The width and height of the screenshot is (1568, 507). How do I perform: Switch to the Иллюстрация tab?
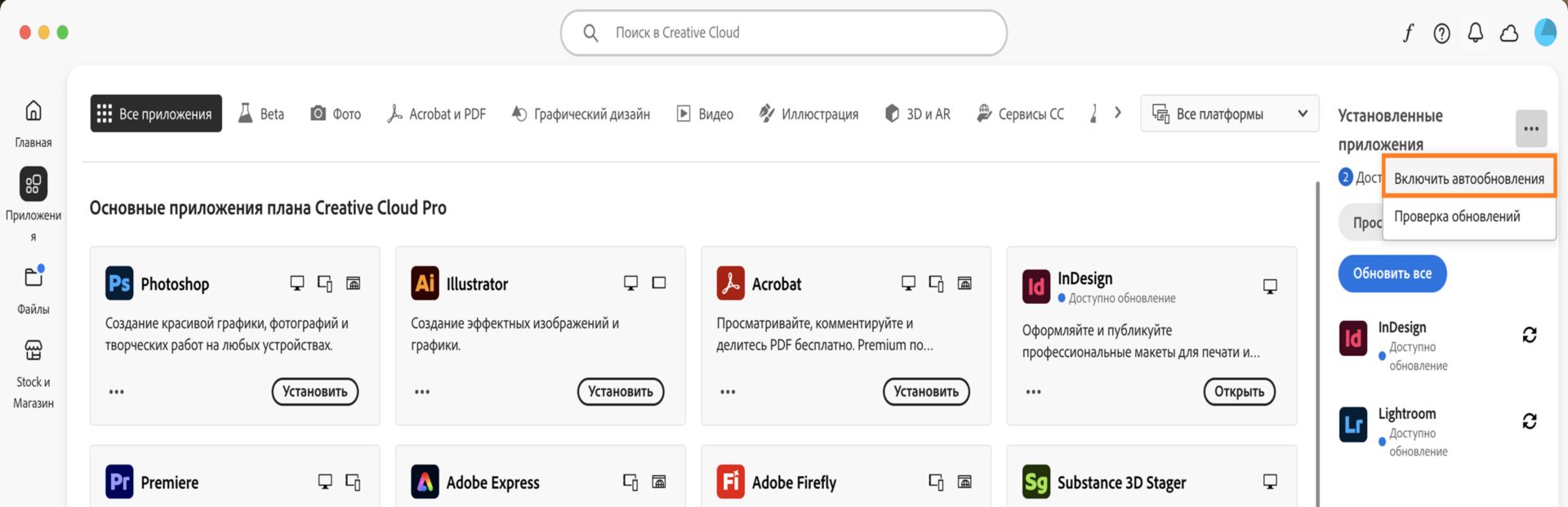[808, 113]
